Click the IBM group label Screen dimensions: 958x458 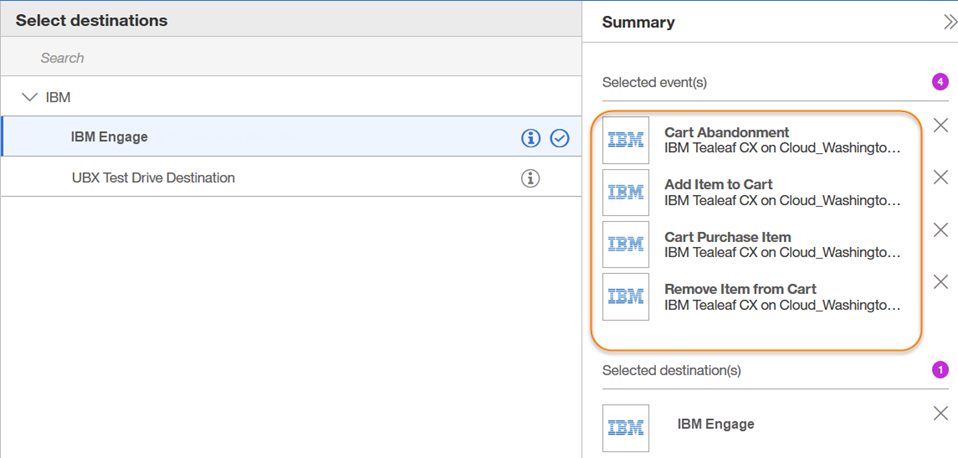click(x=58, y=97)
